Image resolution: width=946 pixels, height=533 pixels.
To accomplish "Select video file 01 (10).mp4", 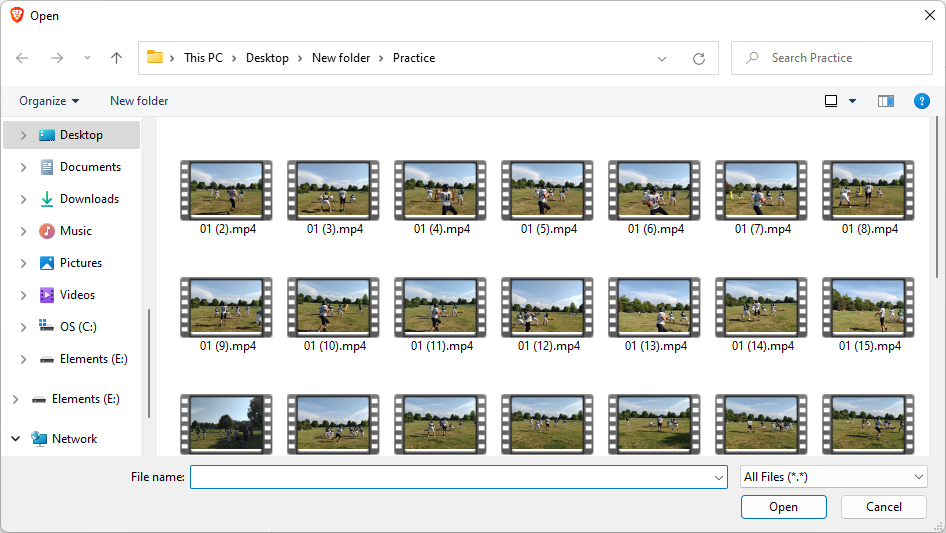I will tap(334, 315).
